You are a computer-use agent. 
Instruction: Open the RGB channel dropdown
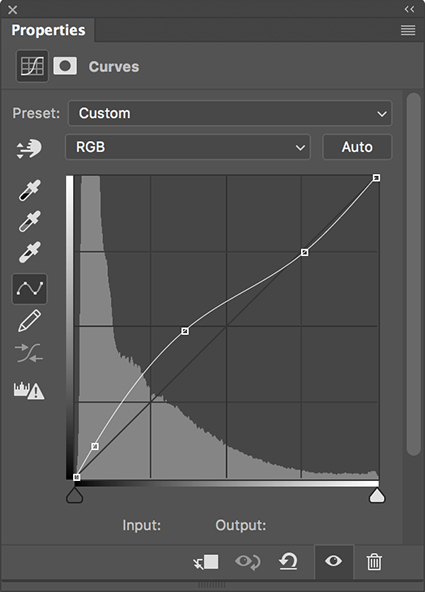[x=188, y=147]
